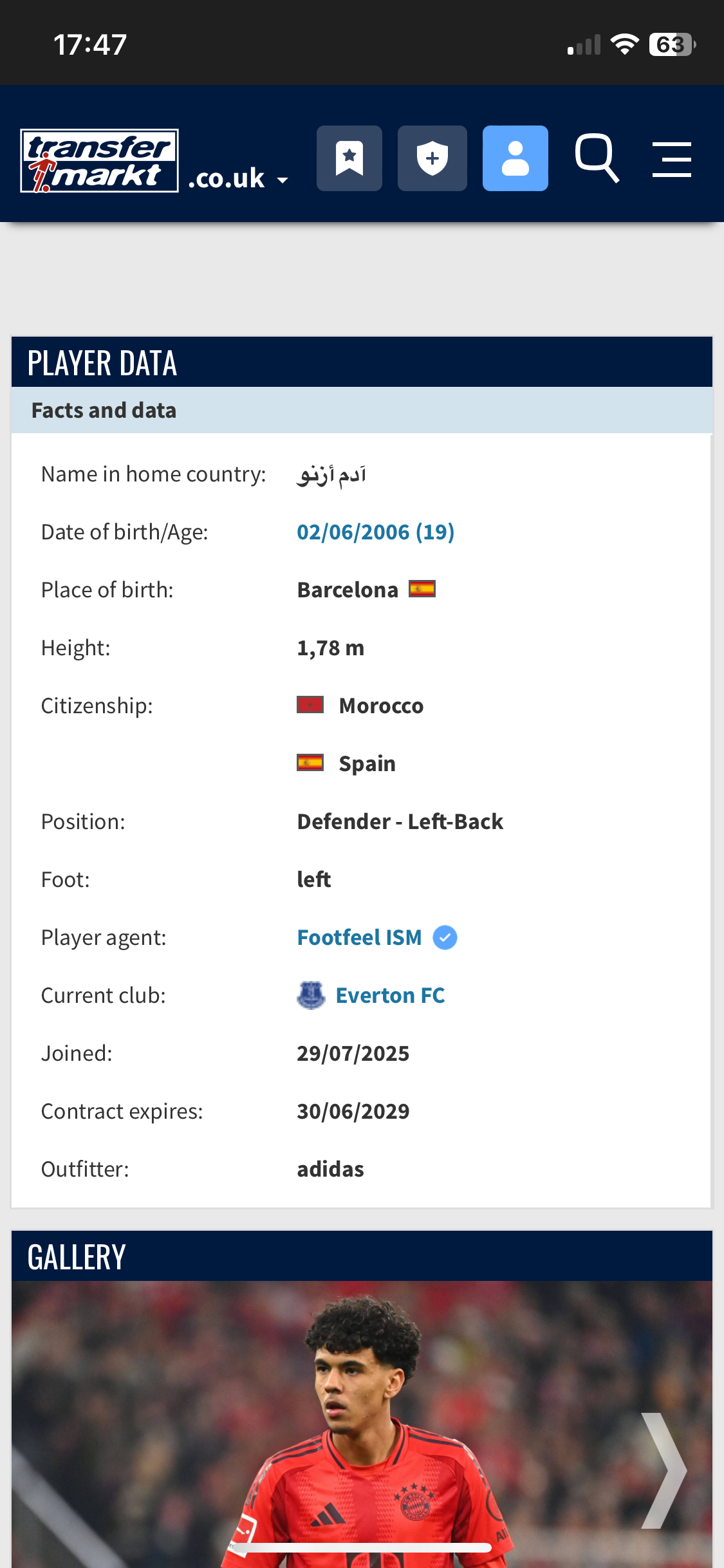Open the search magnifier icon

597,158
